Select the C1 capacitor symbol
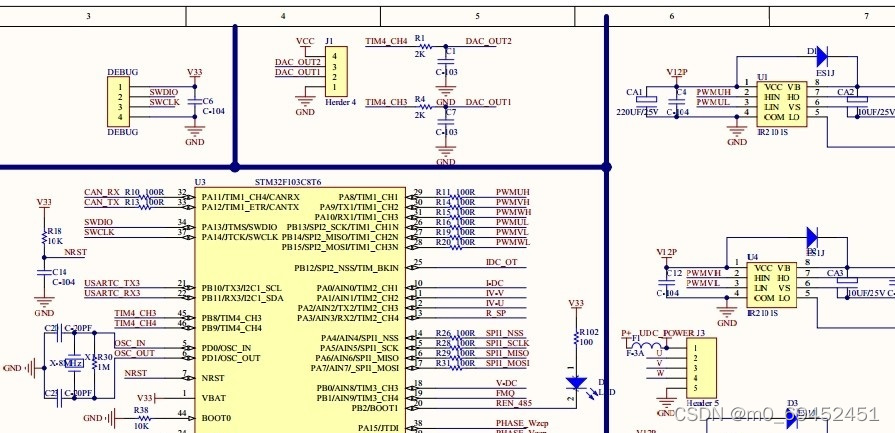 click(x=445, y=60)
